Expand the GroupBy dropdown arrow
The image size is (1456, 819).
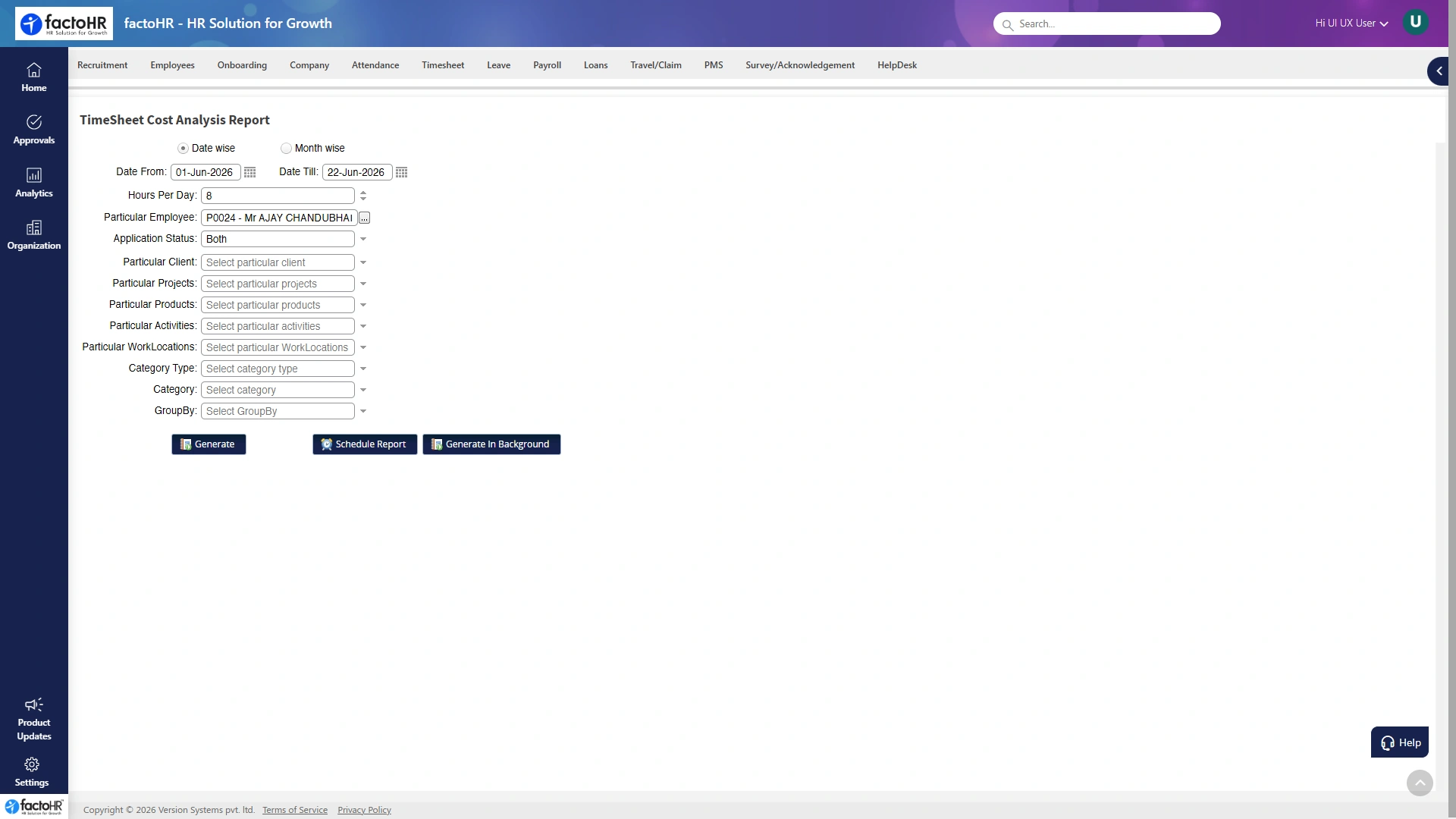pyautogui.click(x=363, y=412)
